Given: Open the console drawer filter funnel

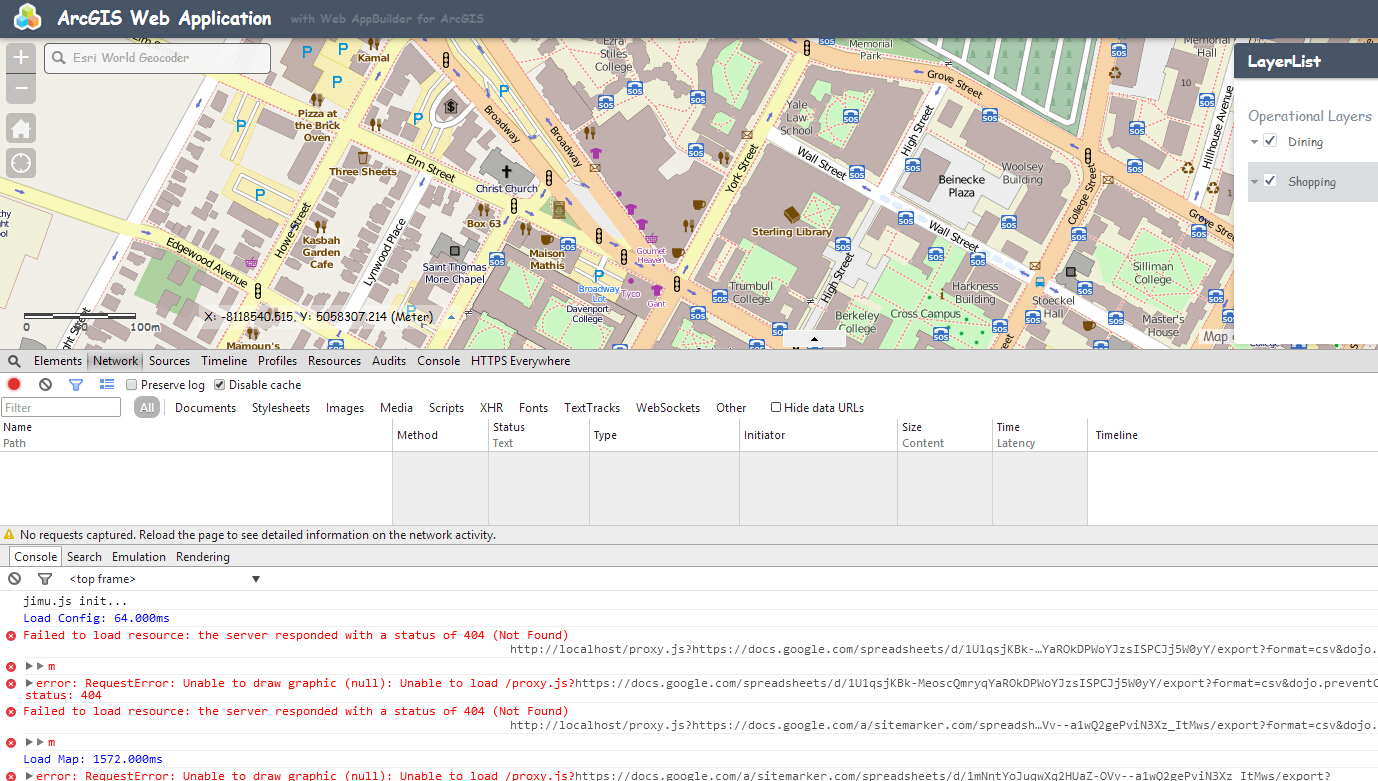Looking at the screenshot, I should pyautogui.click(x=45, y=579).
